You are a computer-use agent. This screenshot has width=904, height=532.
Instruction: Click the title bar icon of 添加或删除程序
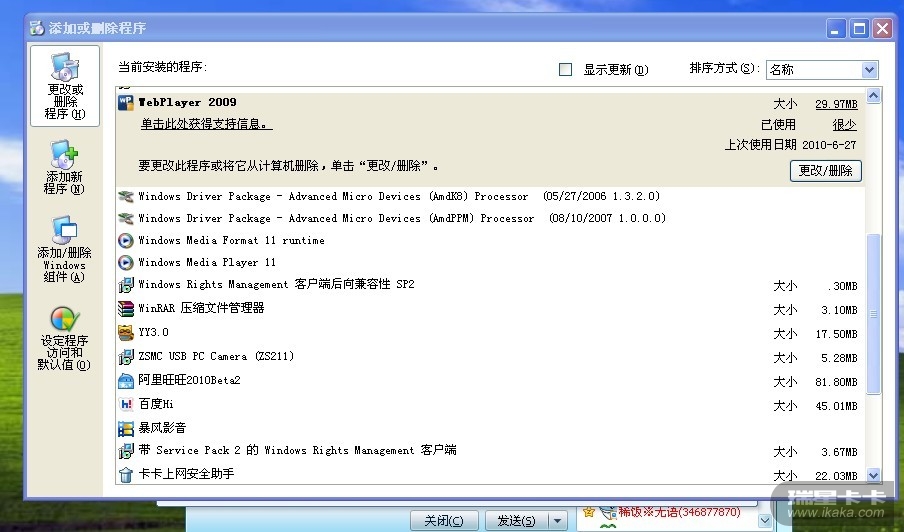coord(37,28)
